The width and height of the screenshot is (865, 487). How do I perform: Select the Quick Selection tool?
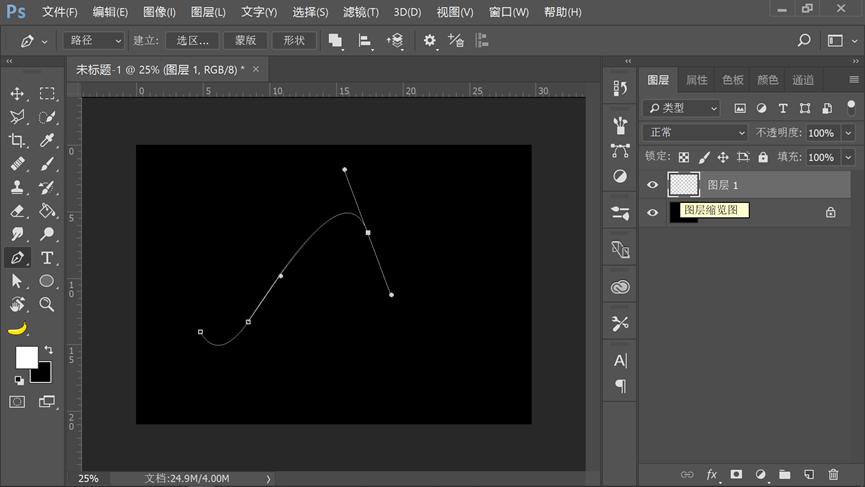[x=47, y=117]
